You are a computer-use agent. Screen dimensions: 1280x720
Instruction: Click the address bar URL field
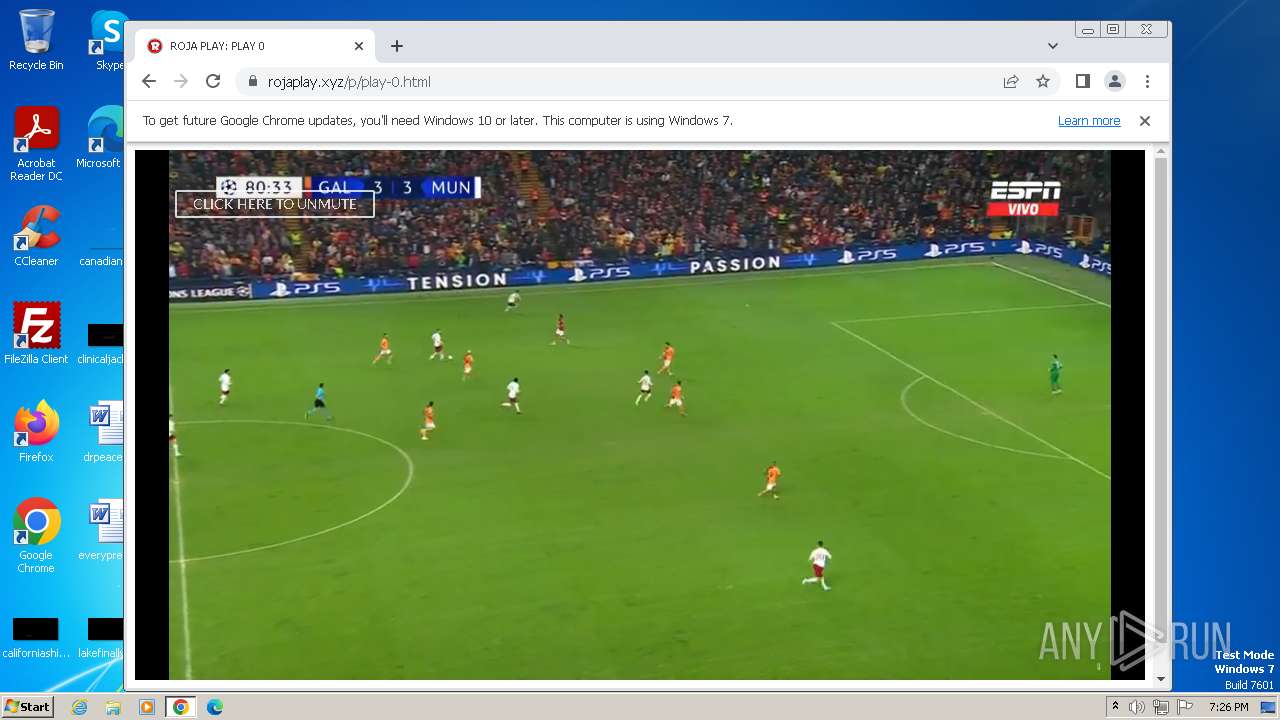(620, 82)
